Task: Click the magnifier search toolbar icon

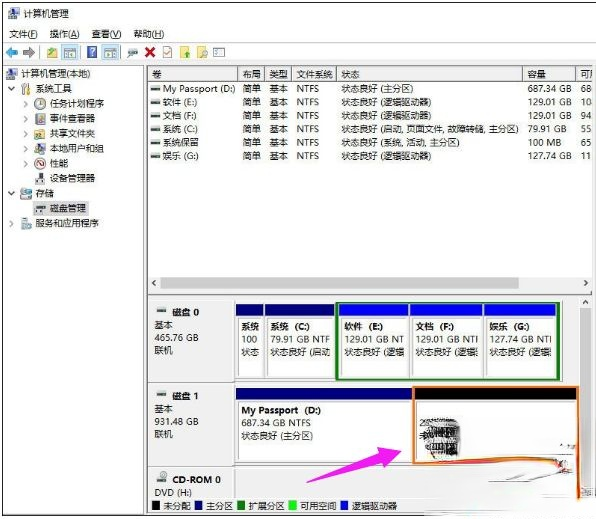Action: click(202, 52)
